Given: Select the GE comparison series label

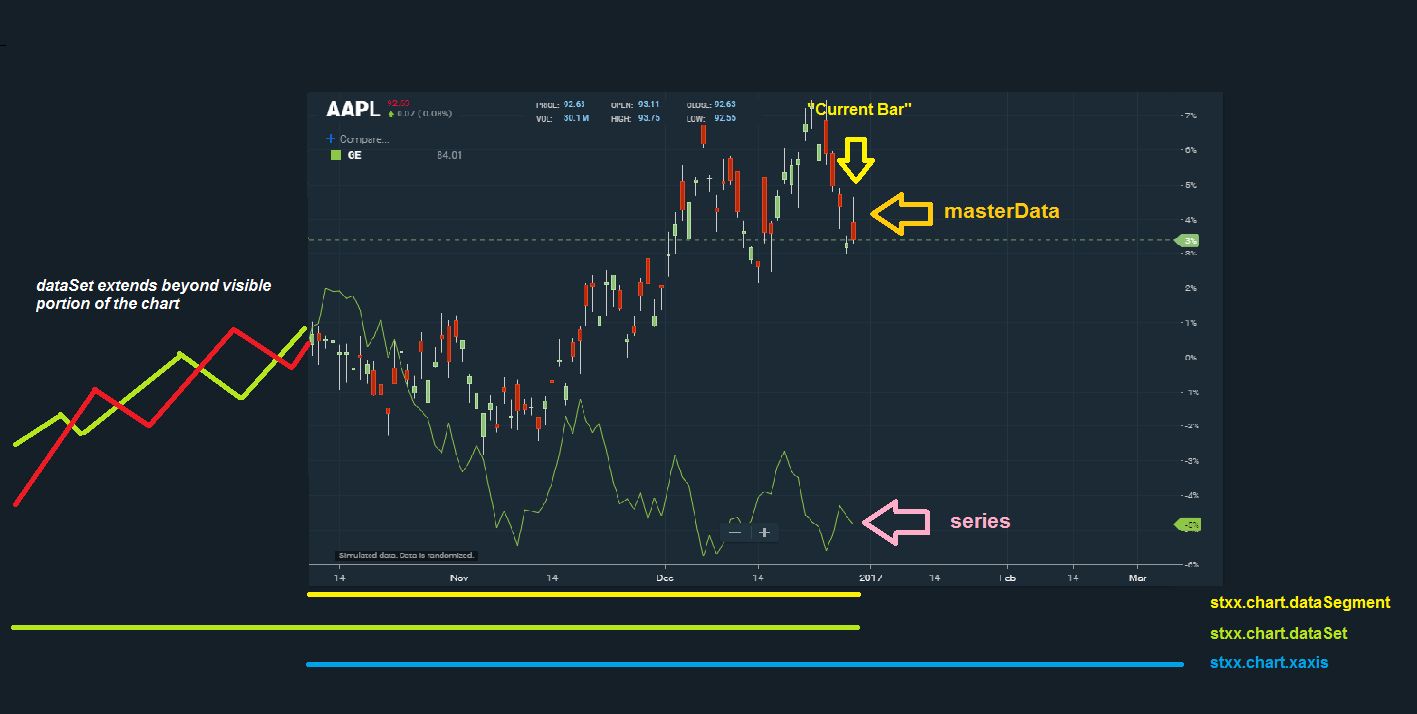Looking at the screenshot, I should click(x=354, y=155).
